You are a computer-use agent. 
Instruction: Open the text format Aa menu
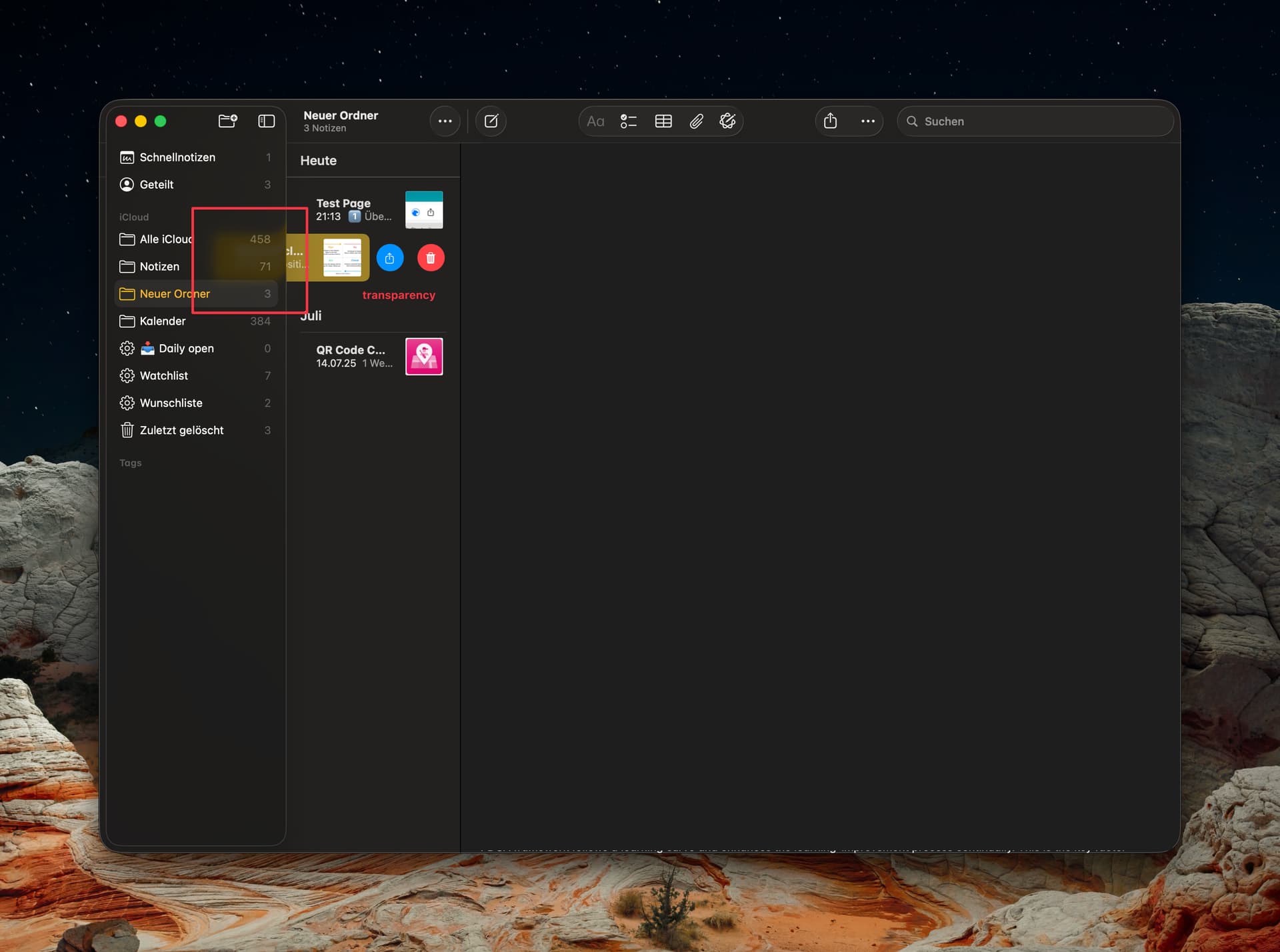tap(595, 121)
